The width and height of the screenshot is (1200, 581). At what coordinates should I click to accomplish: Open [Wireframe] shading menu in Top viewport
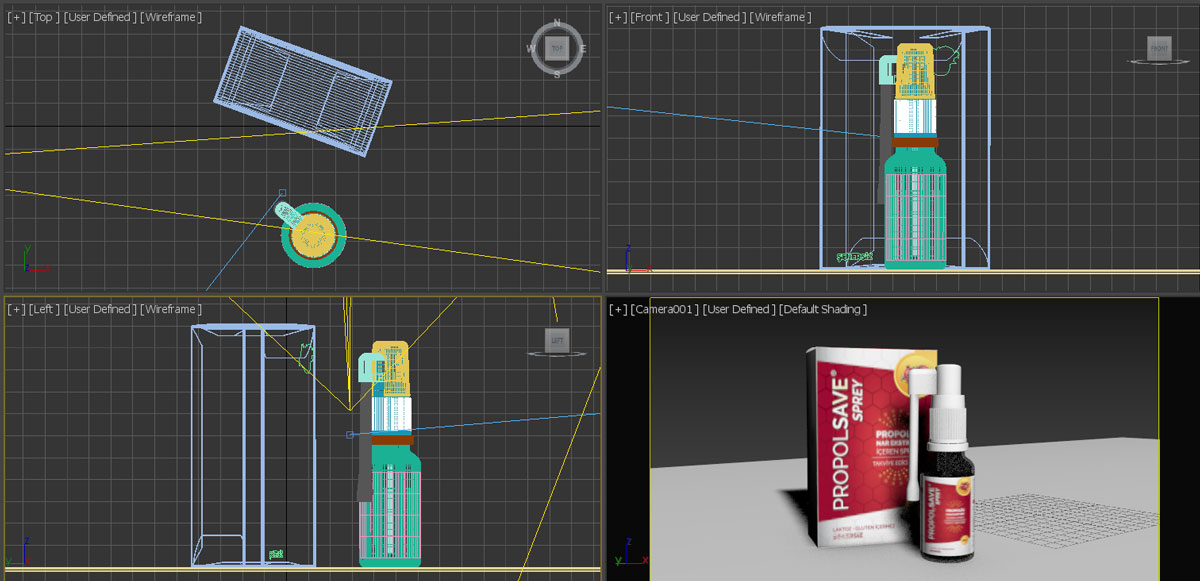171,17
